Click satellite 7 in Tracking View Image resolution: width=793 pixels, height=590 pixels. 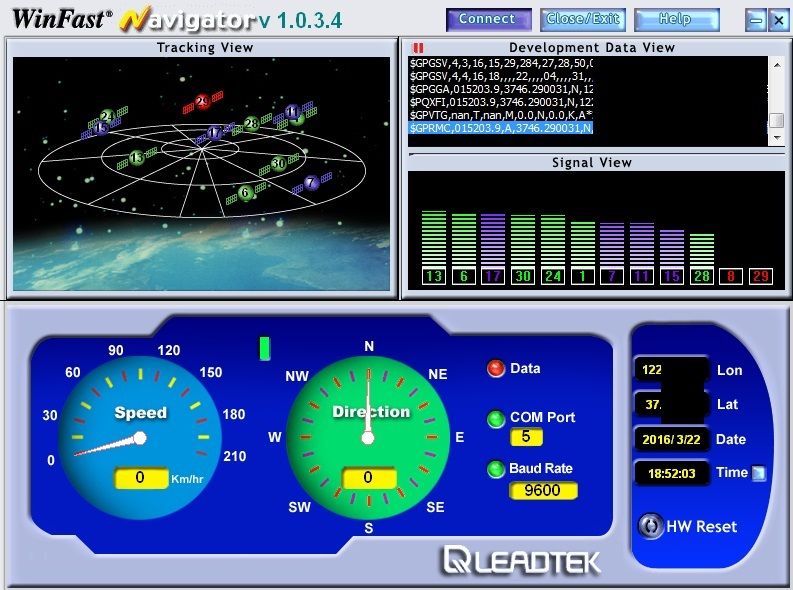point(312,183)
